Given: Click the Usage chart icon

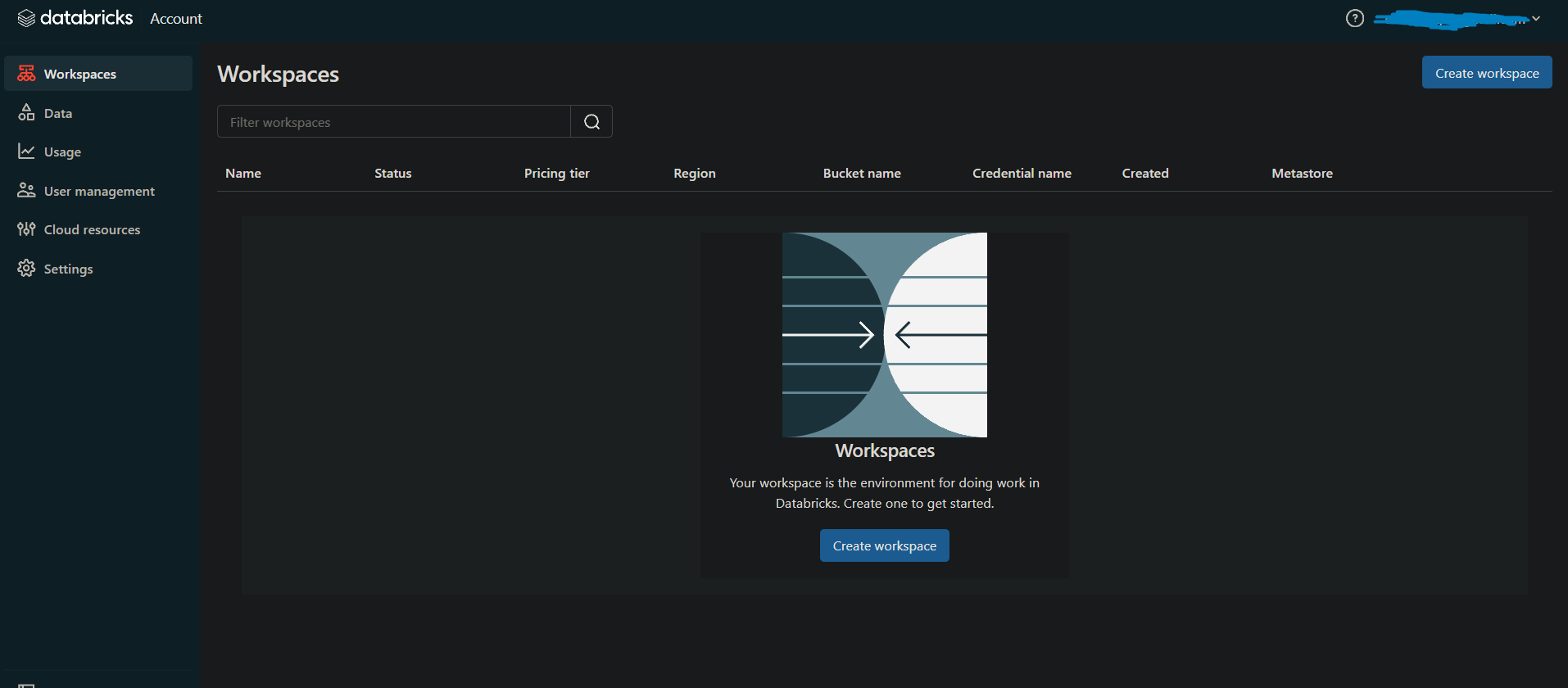Looking at the screenshot, I should pyautogui.click(x=26, y=152).
